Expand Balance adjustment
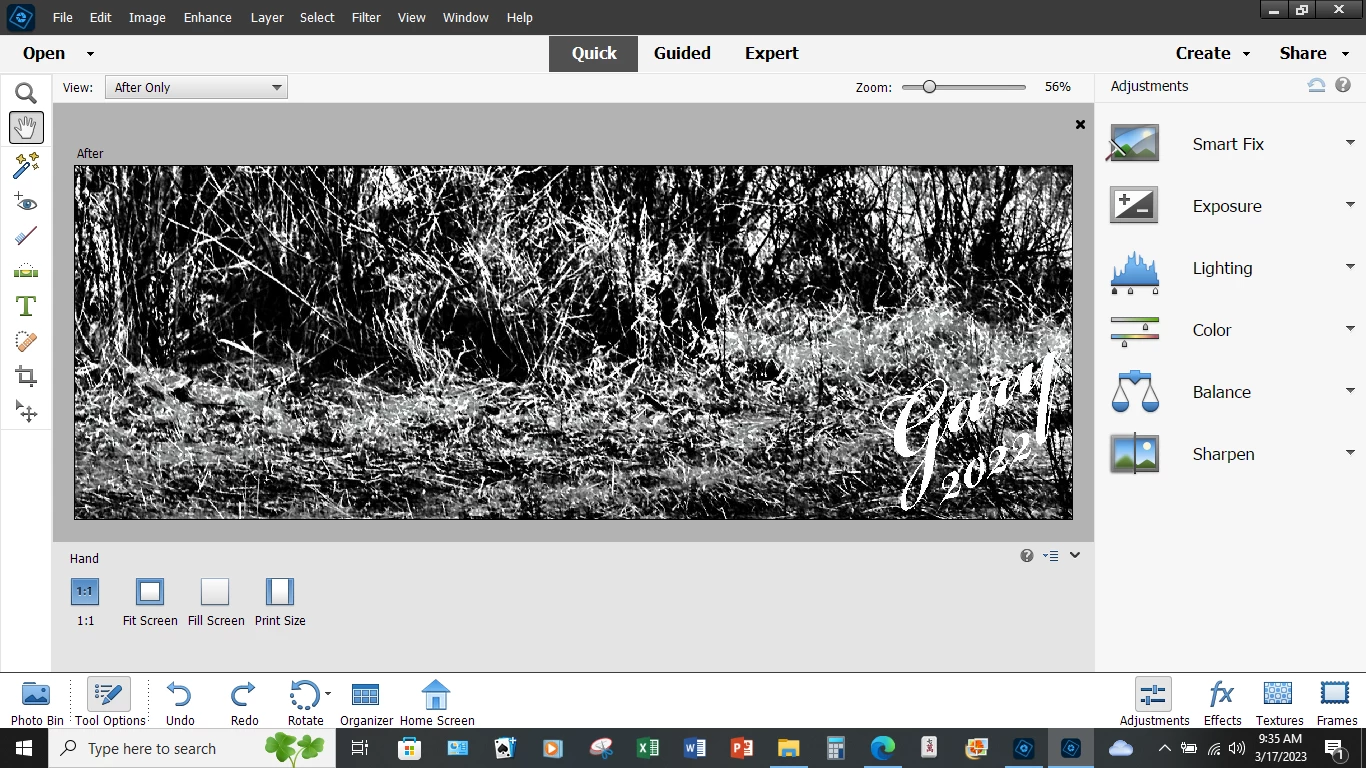 pos(1350,391)
